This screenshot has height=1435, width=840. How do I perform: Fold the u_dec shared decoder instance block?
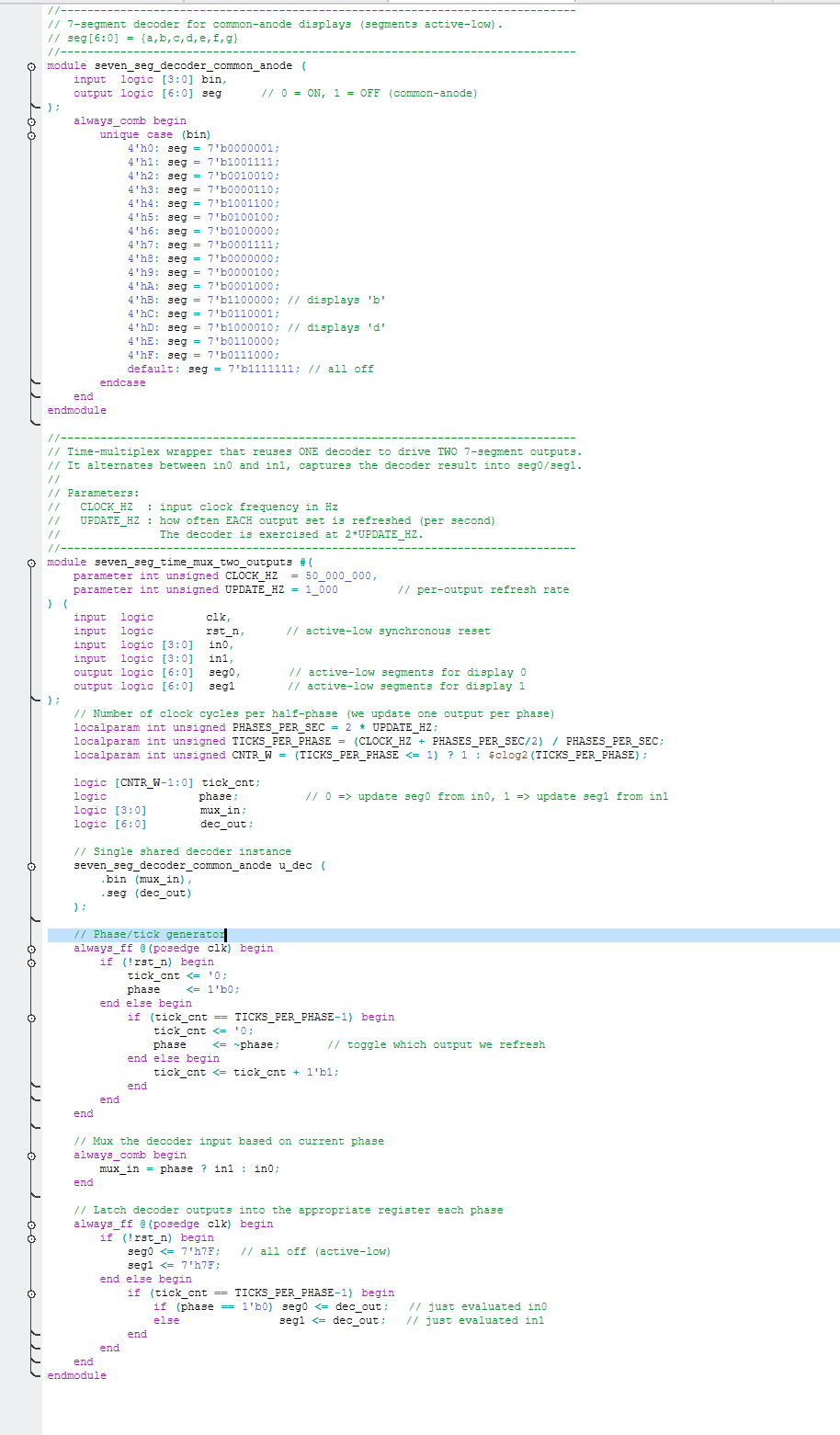click(x=30, y=865)
